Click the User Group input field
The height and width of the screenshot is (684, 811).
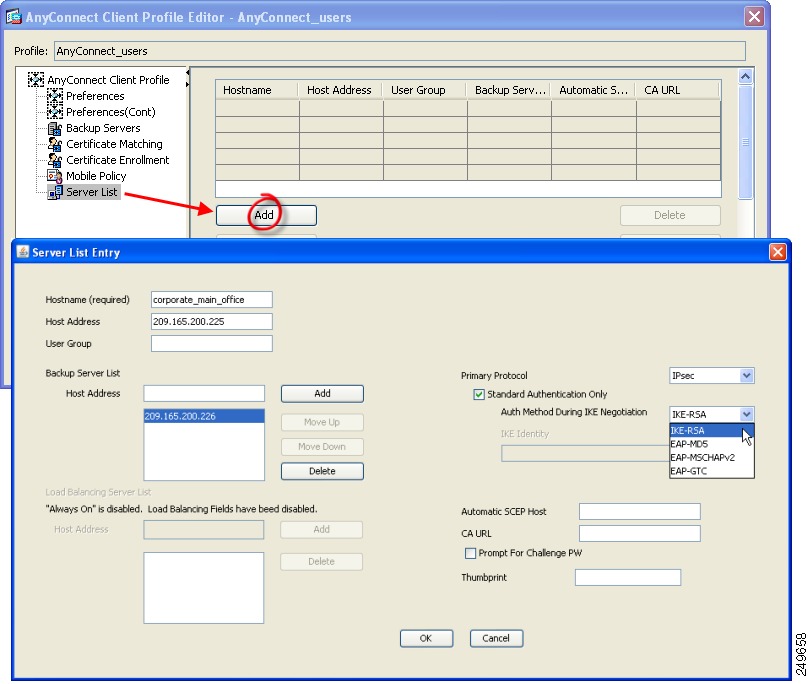(x=212, y=344)
